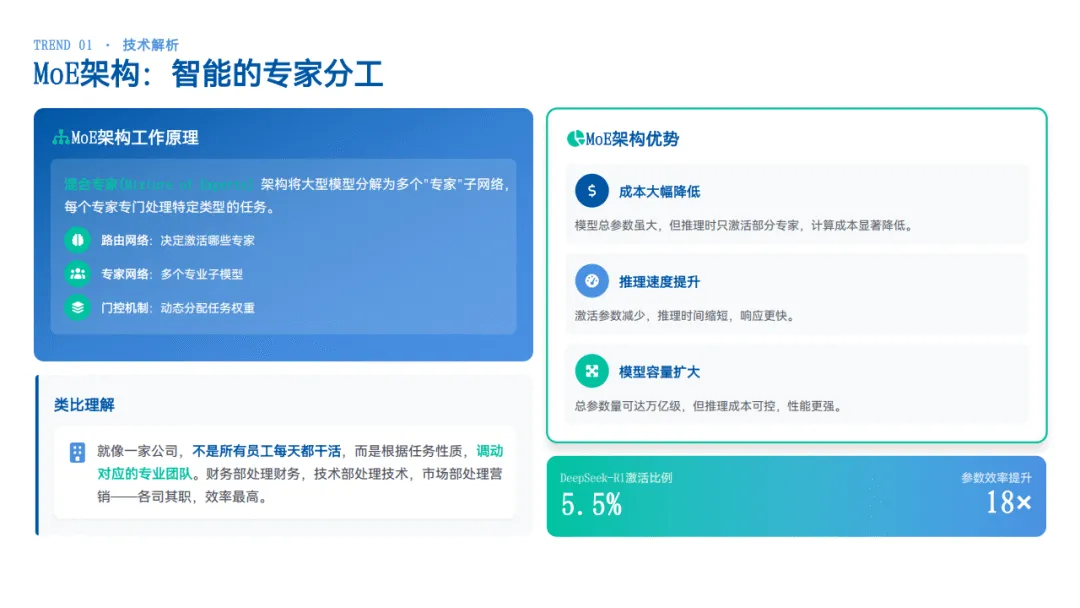The width and height of the screenshot is (1080, 608).
Task: Click the people icon for 专家网络
Action: [77, 273]
